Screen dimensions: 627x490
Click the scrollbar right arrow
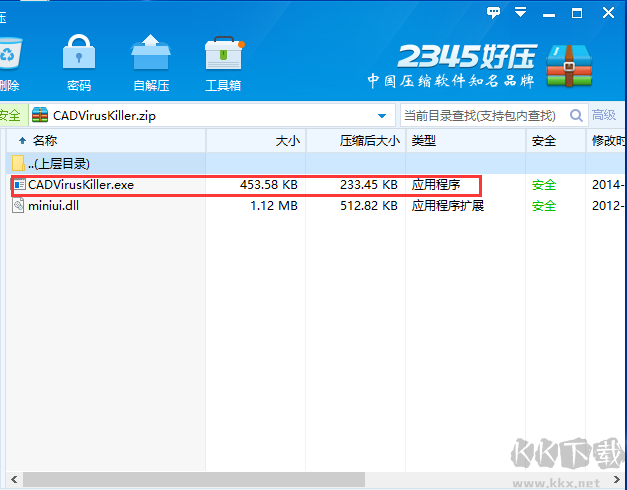tap(616, 479)
